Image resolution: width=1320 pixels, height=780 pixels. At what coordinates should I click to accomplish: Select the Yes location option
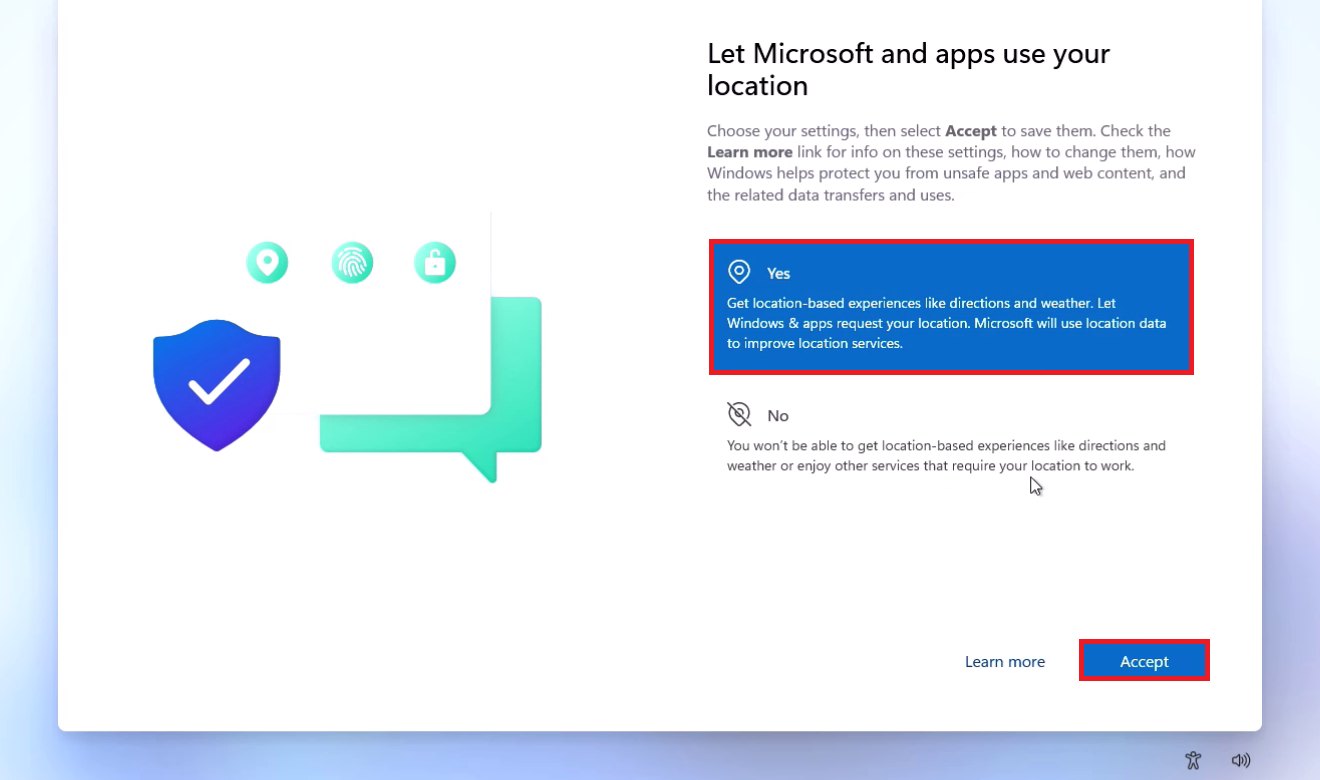point(951,307)
